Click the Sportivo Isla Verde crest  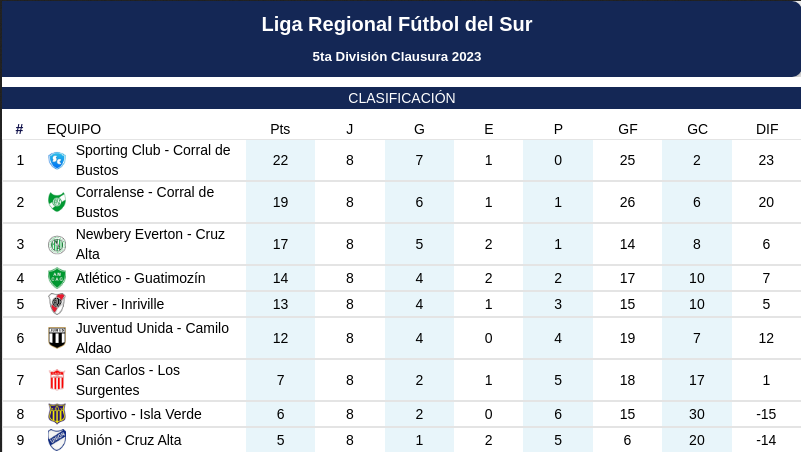click(x=57, y=414)
